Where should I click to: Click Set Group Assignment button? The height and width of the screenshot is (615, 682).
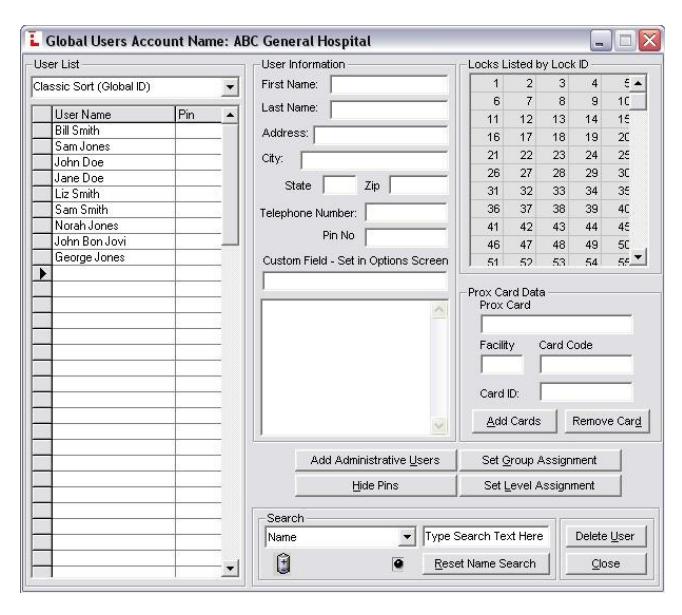click(x=539, y=460)
